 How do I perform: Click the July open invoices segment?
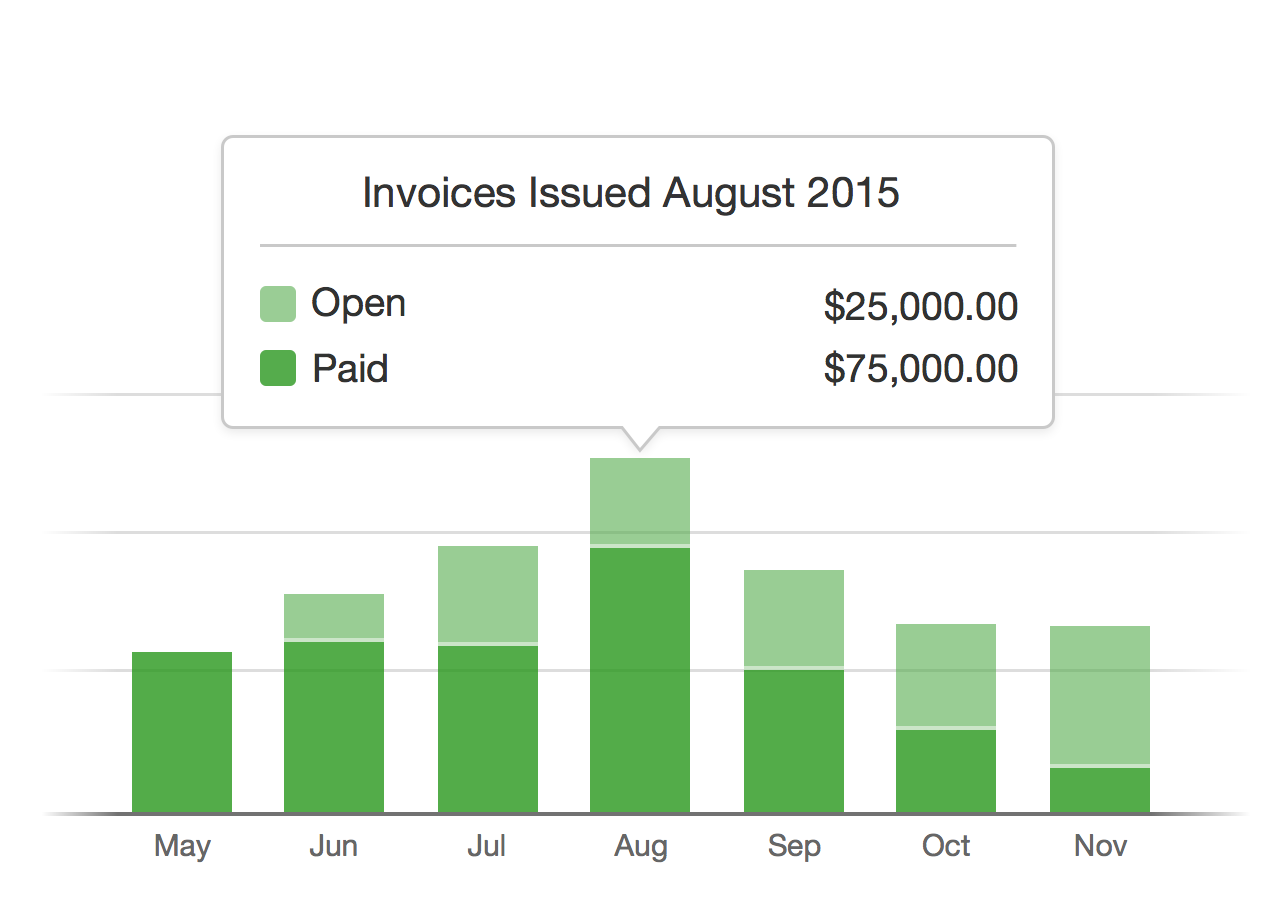(488, 594)
